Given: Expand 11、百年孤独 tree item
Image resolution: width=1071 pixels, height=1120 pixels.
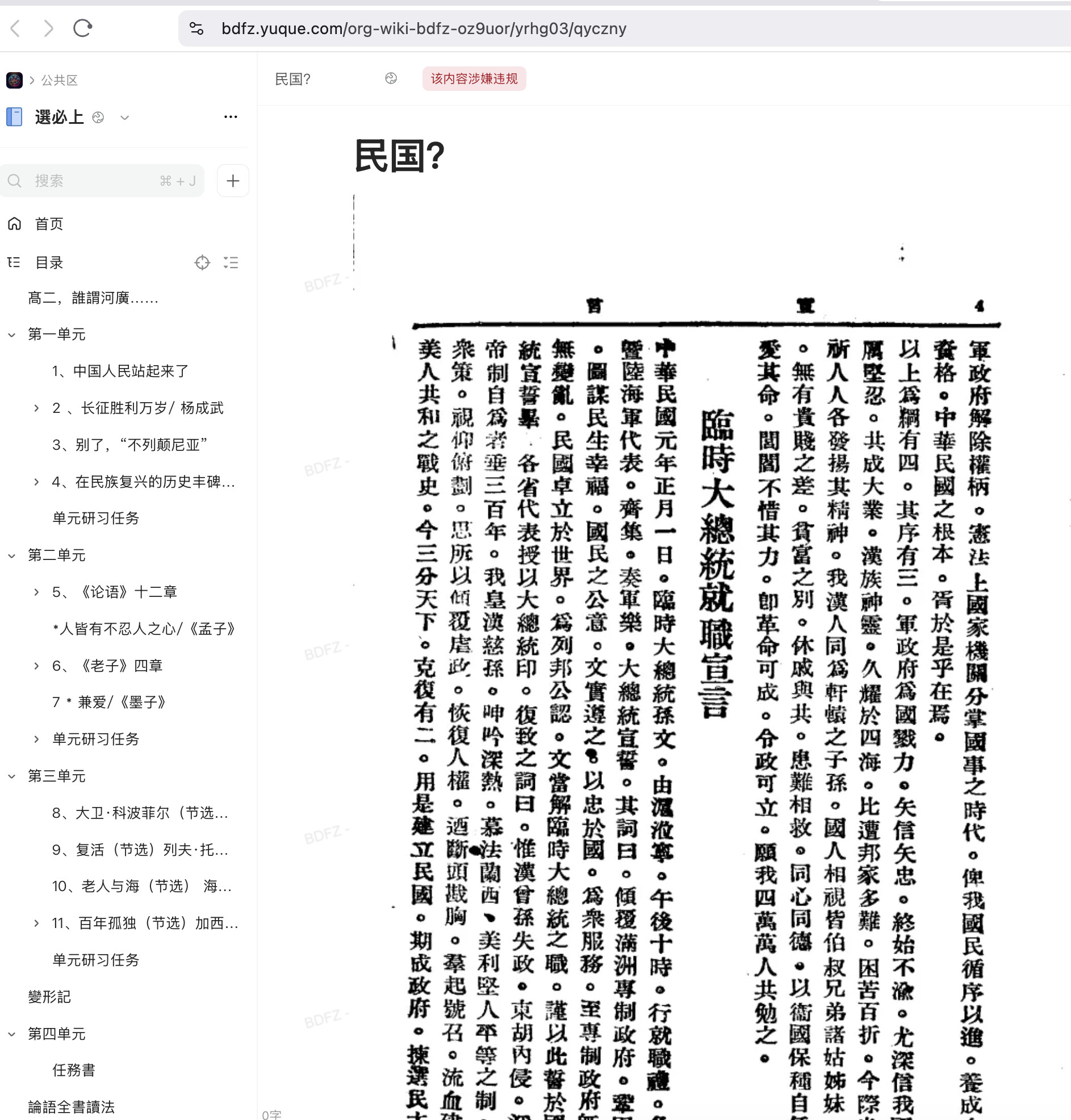Looking at the screenshot, I should [x=36, y=923].
